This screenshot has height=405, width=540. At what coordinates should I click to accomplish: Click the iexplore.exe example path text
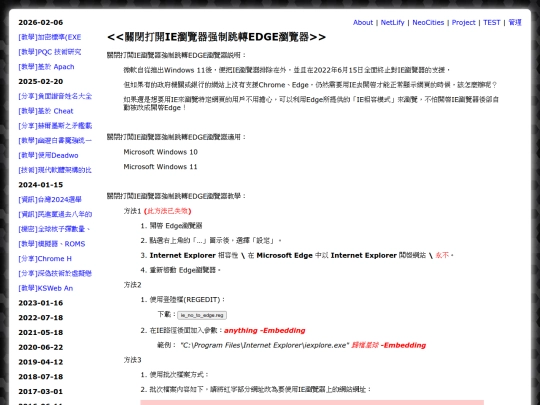click(265, 345)
